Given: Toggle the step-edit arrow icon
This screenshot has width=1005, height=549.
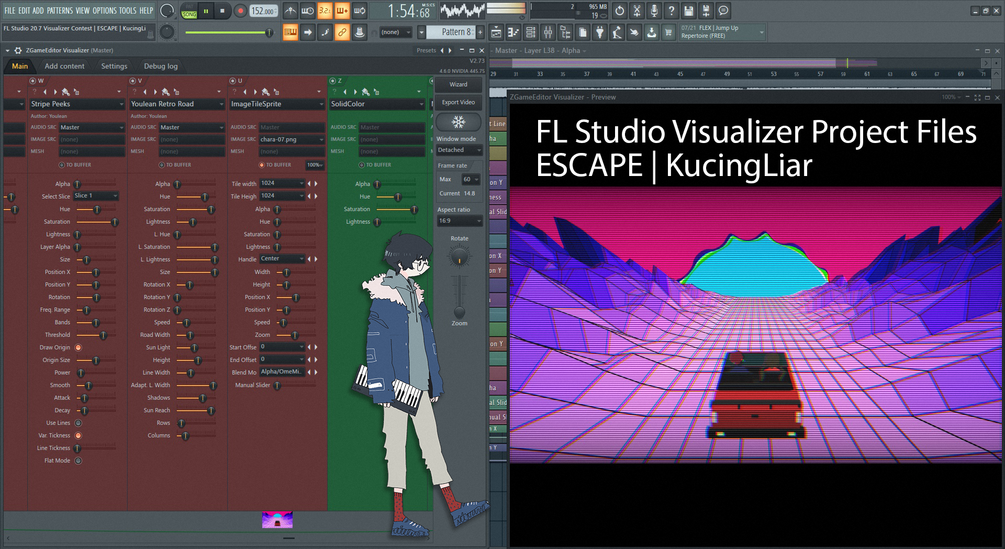Looking at the screenshot, I should pos(307,32).
